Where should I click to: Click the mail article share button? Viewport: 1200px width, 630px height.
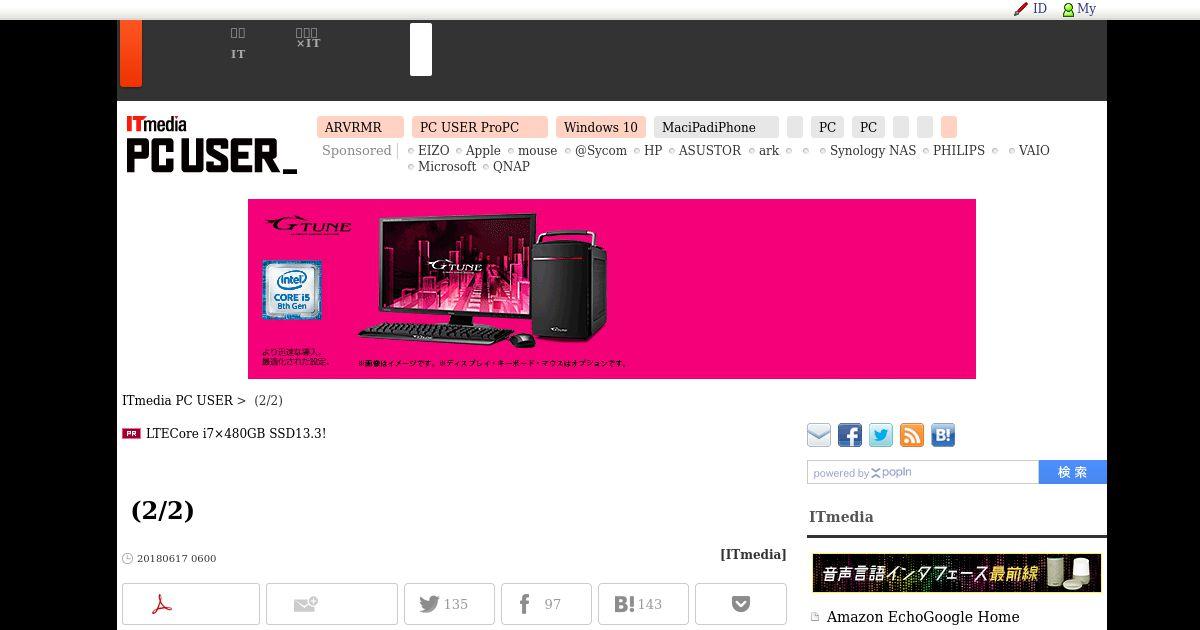[x=332, y=604]
